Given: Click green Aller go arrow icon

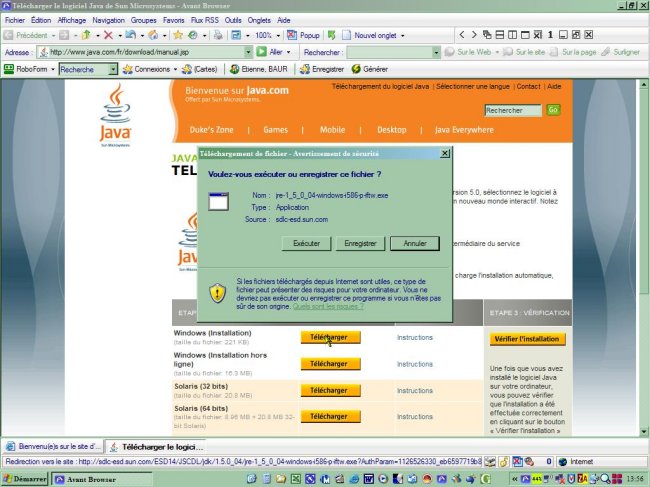Looking at the screenshot, I should [261, 52].
